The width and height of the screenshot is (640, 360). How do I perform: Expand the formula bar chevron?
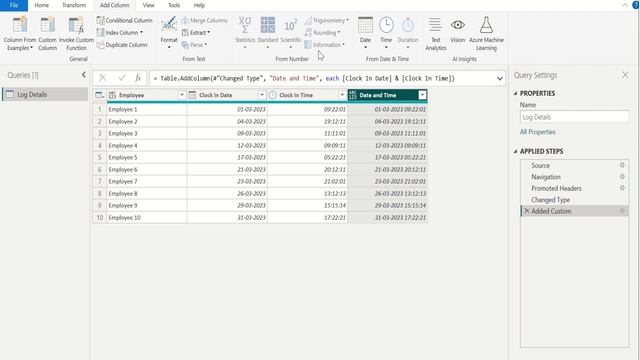pyautogui.click(x=500, y=78)
